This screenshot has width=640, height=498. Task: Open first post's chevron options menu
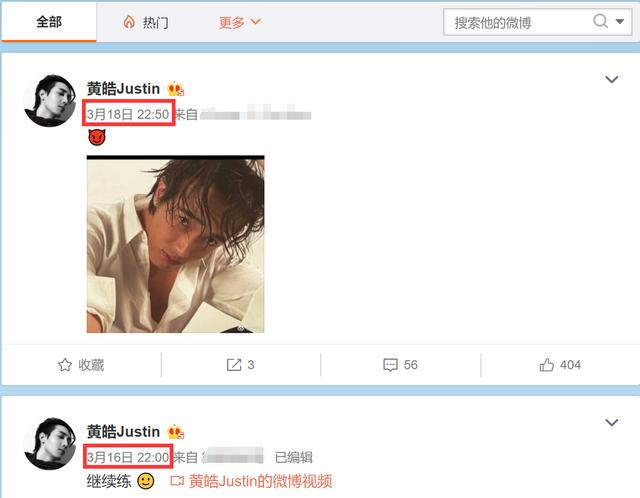tap(611, 79)
